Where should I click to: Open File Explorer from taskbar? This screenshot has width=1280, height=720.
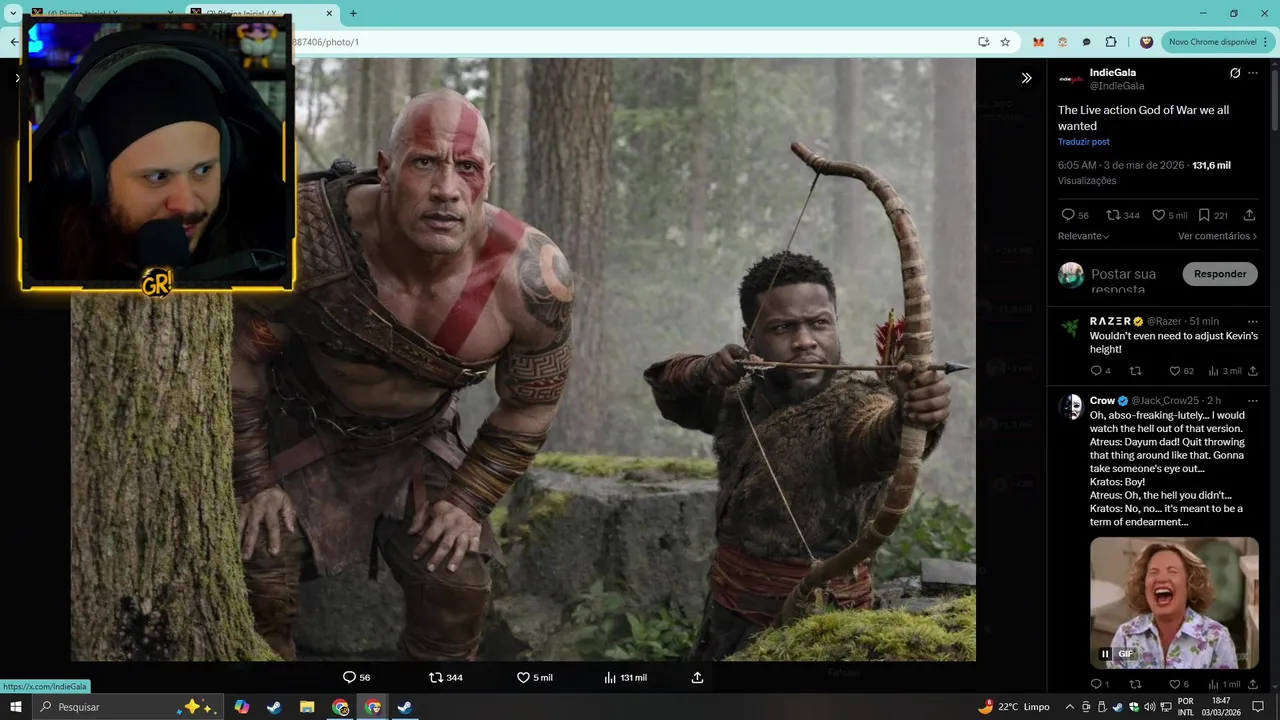307,707
